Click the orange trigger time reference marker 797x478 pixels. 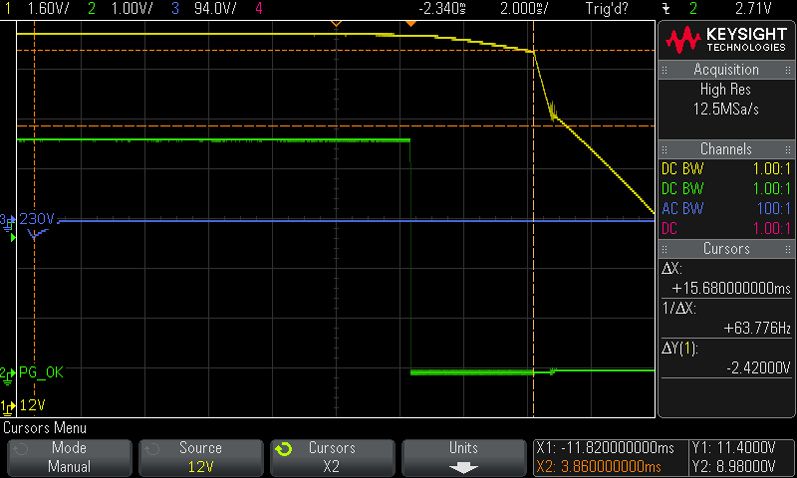tap(411, 23)
